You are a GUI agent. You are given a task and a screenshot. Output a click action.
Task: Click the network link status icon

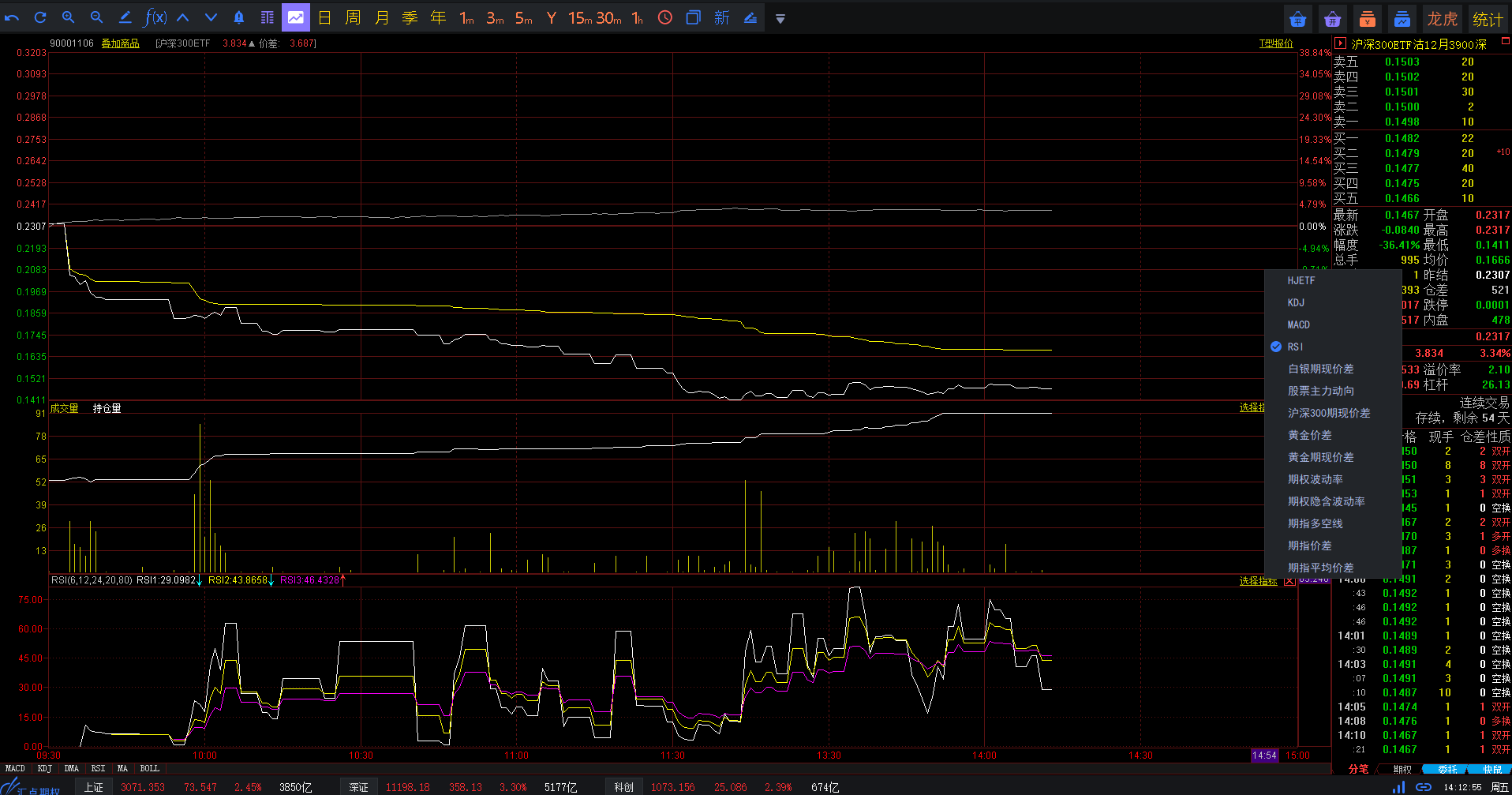1424,787
